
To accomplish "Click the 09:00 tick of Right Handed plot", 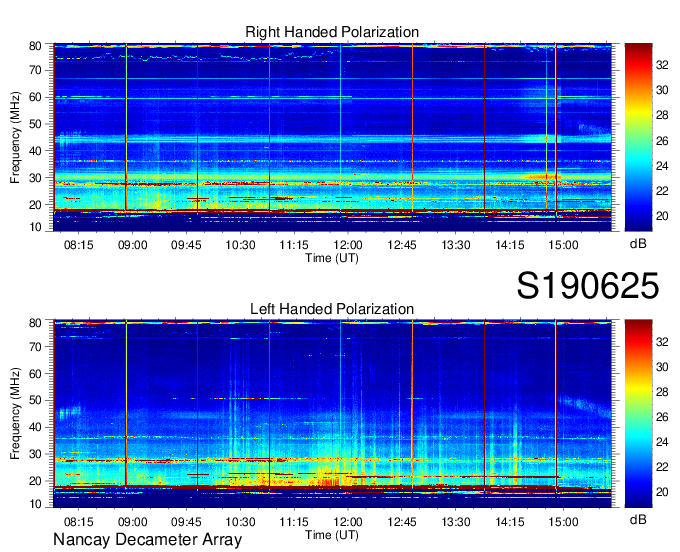I will (x=132, y=245).
